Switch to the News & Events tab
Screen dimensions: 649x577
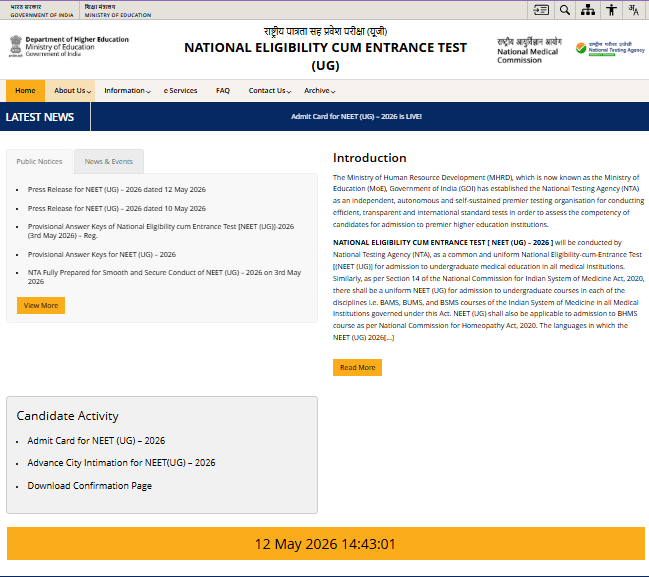click(109, 161)
